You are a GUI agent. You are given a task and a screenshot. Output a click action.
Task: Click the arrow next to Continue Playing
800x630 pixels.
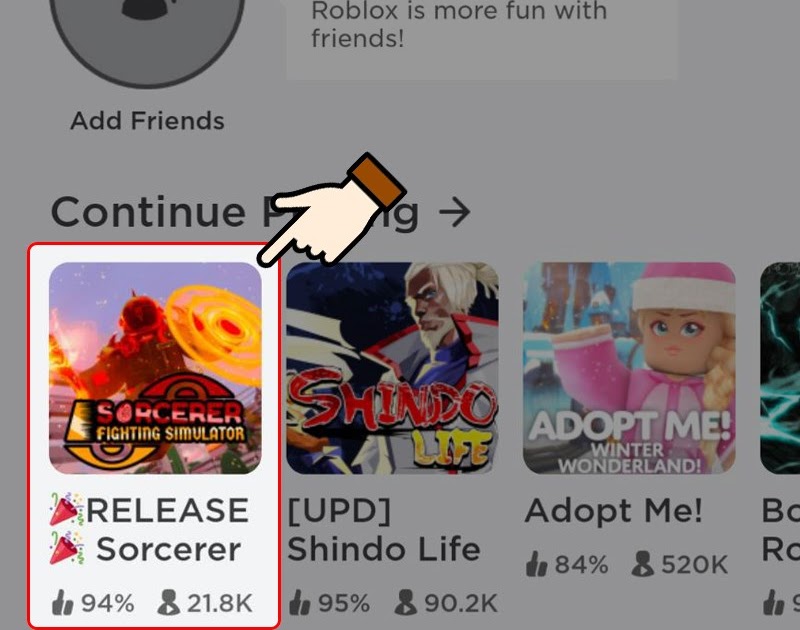tap(455, 212)
